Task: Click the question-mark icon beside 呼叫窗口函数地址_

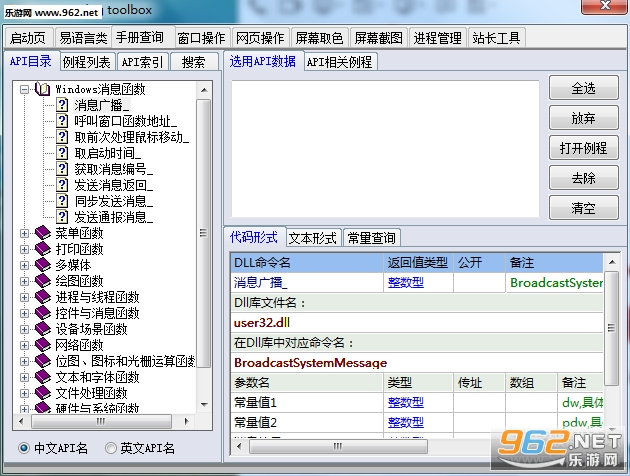Action: tap(62, 121)
